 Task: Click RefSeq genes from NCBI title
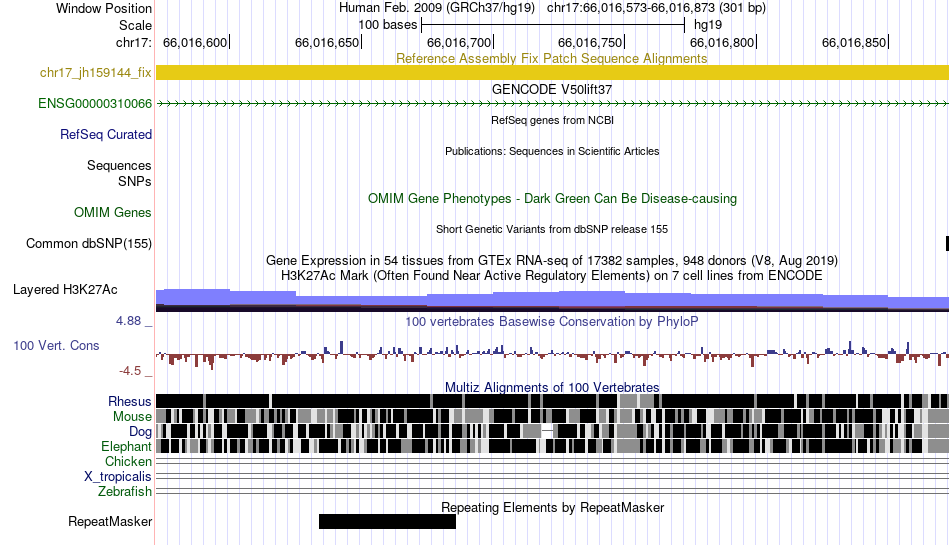pyautogui.click(x=552, y=120)
